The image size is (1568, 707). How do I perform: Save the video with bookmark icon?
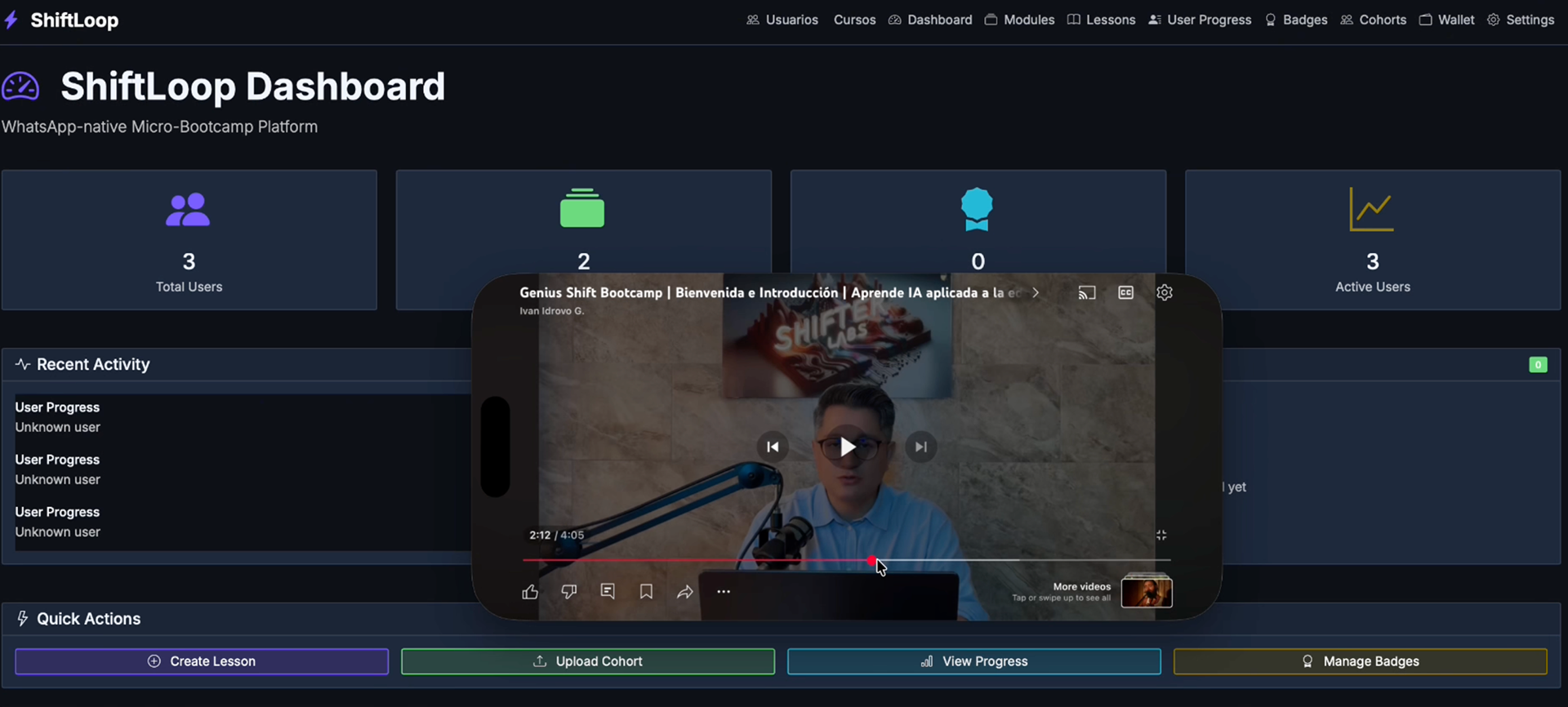point(646,591)
